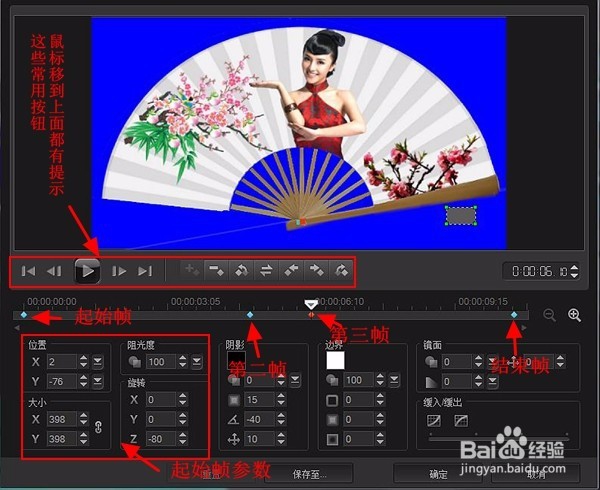Open the opacity slider dropdown
Viewport: 600px width, 490px height.
197,361
